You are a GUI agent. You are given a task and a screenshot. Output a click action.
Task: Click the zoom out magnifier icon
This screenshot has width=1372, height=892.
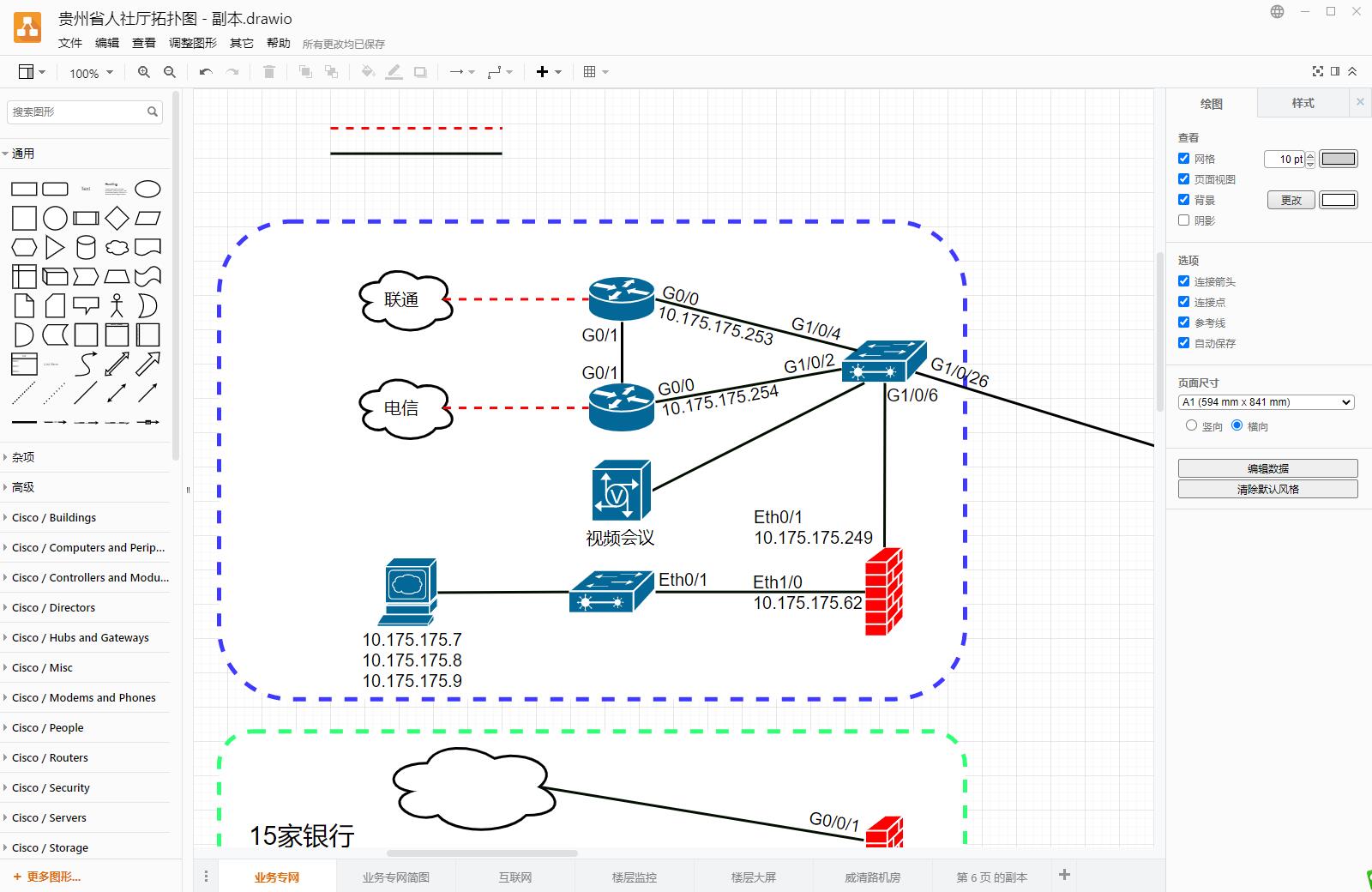pyautogui.click(x=170, y=73)
